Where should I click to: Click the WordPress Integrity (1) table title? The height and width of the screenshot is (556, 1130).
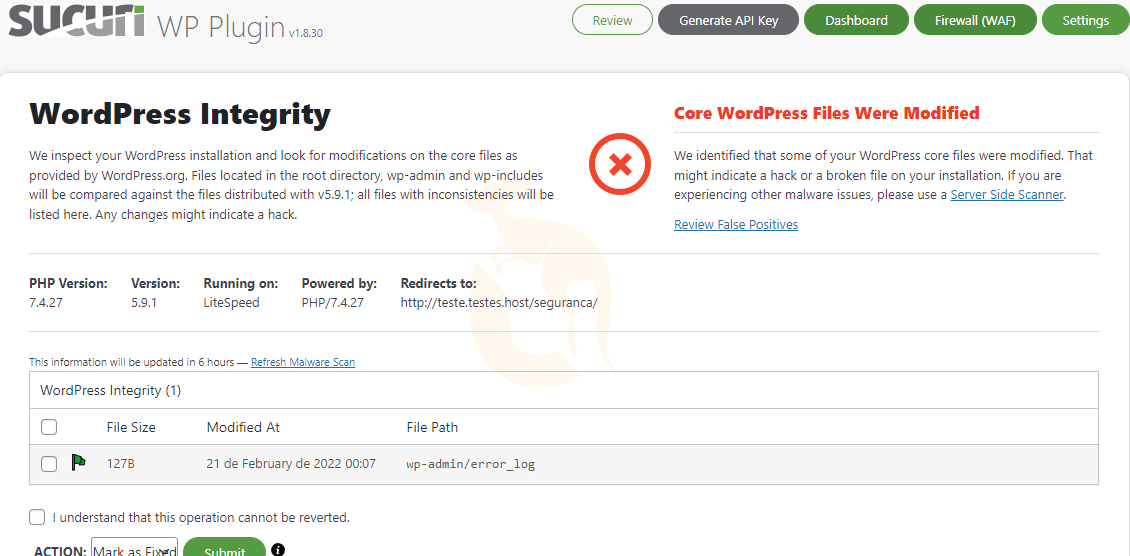pyautogui.click(x=110, y=390)
